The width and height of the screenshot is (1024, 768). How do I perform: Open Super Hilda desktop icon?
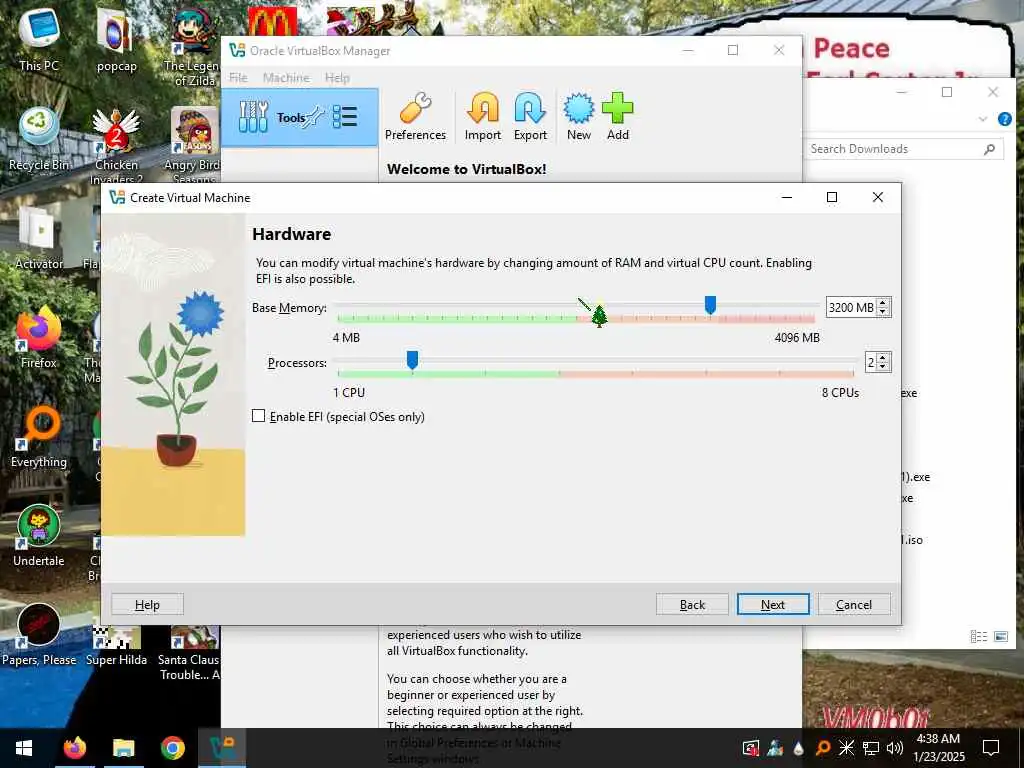[x=116, y=645]
